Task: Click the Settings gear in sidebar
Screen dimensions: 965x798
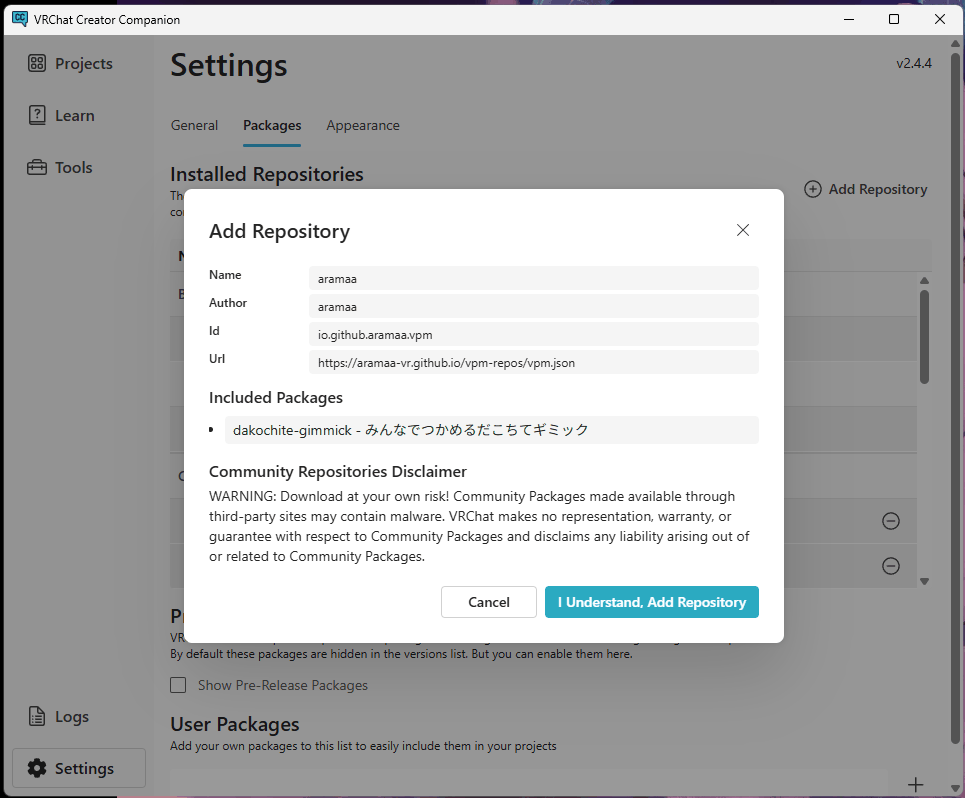Action: pyautogui.click(x=38, y=768)
